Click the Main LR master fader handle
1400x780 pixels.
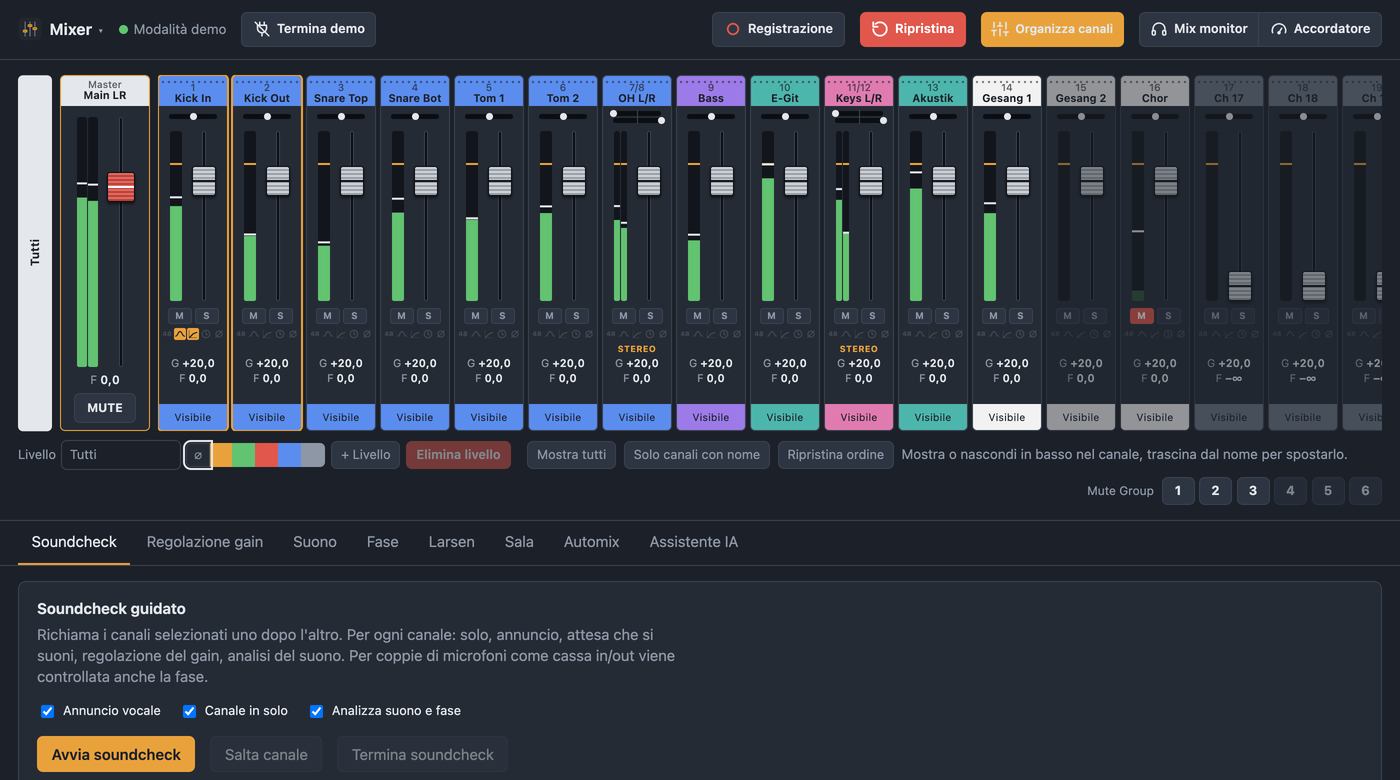(121, 187)
